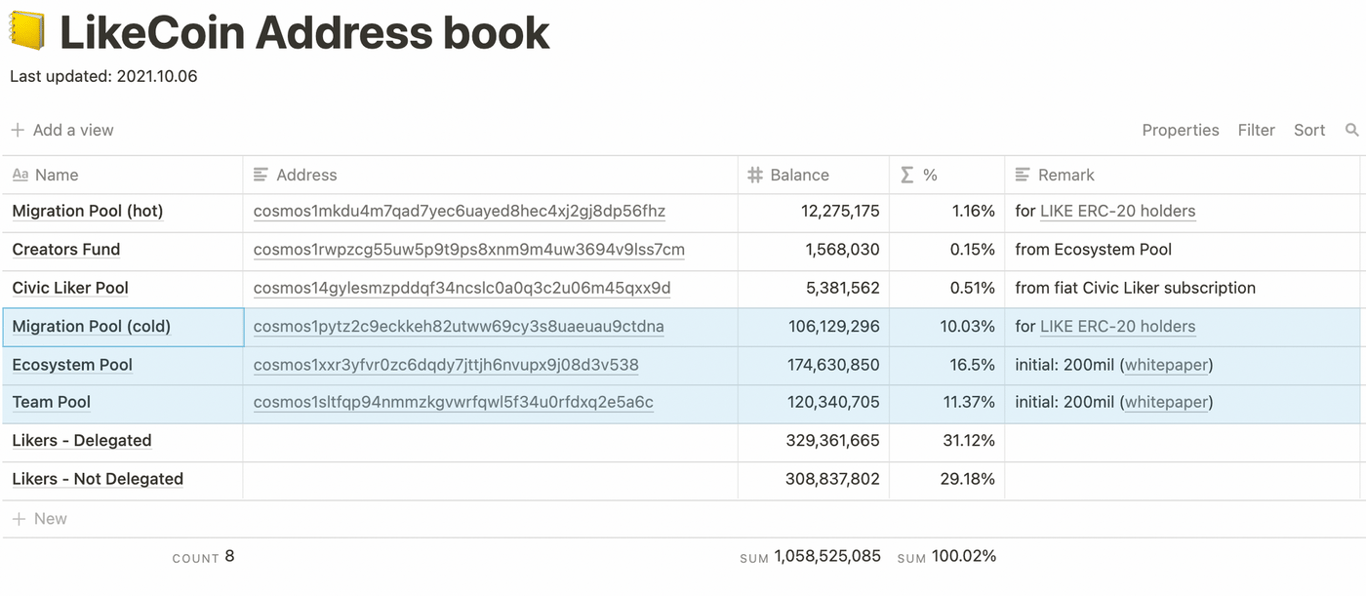The height and width of the screenshot is (596, 1366).
Task: Click the from Ecosystem Pool remark
Action: coord(1093,249)
